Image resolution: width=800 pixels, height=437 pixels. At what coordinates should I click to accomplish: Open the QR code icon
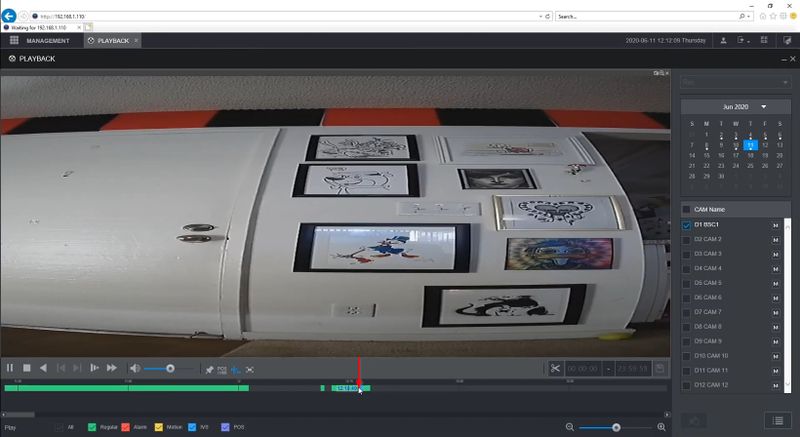point(764,40)
